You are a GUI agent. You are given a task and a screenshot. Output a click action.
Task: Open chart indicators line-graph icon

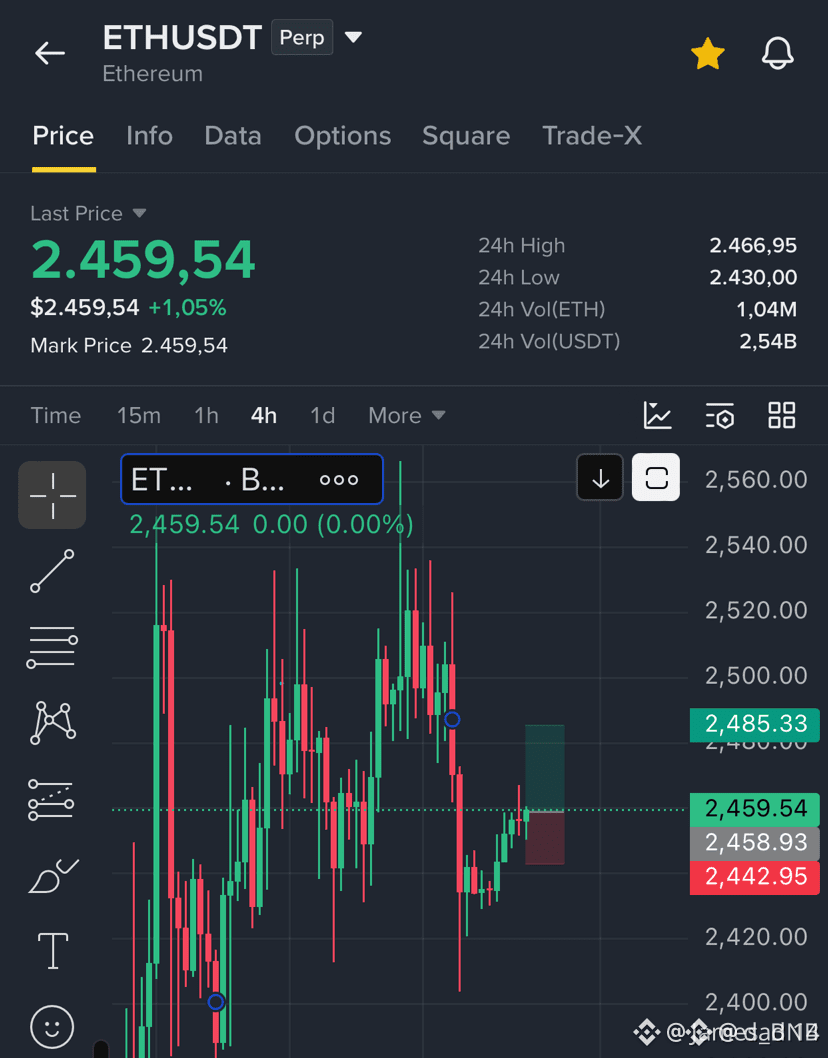tap(657, 415)
